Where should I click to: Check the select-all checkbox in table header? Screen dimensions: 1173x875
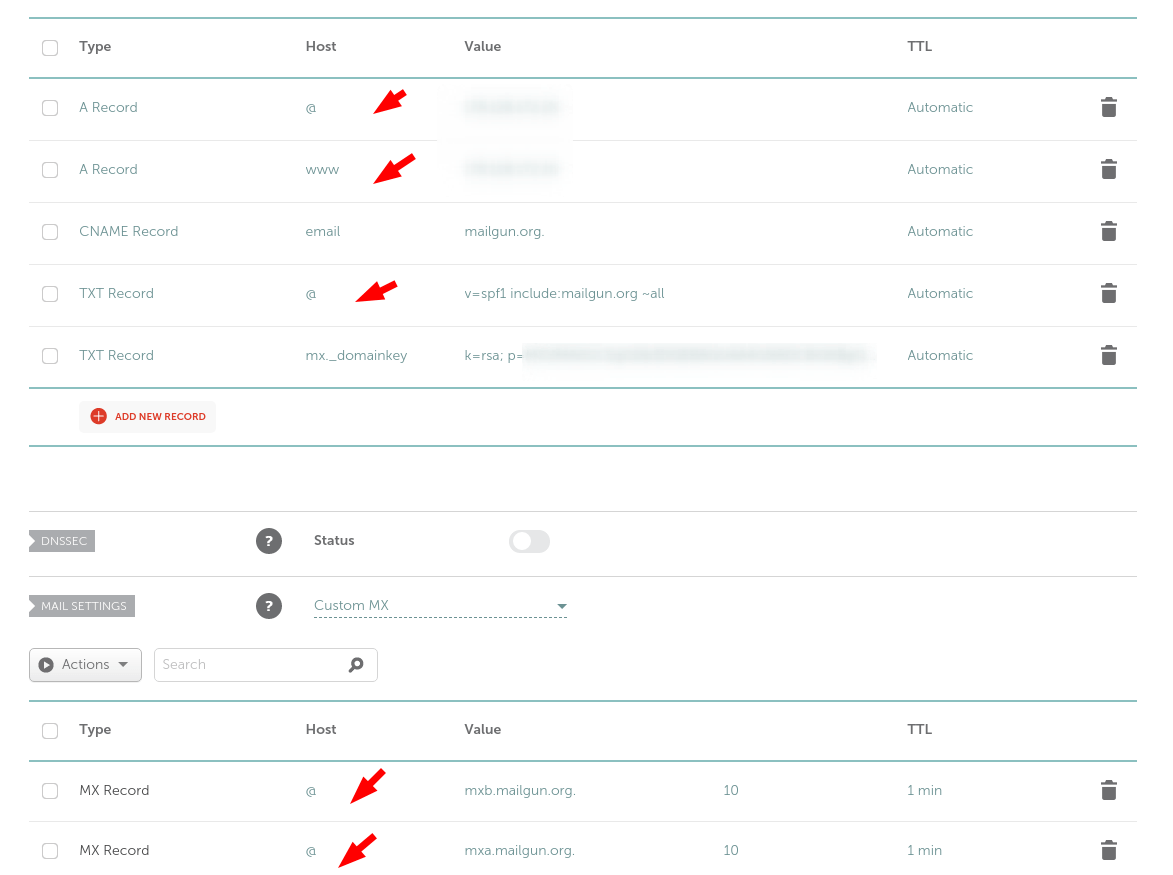[x=50, y=47]
